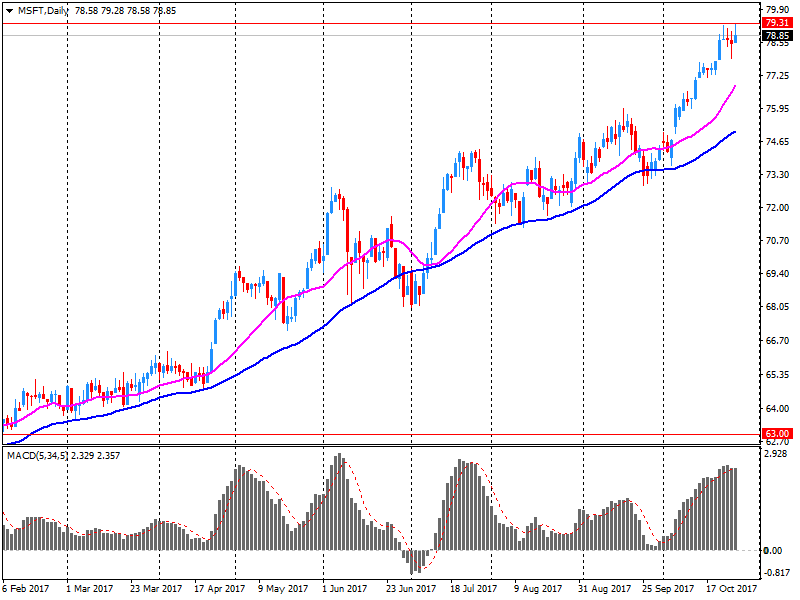This screenshot has width=800, height=600.
Task: Click the 79.90 price axis value
Action: (778, 9)
